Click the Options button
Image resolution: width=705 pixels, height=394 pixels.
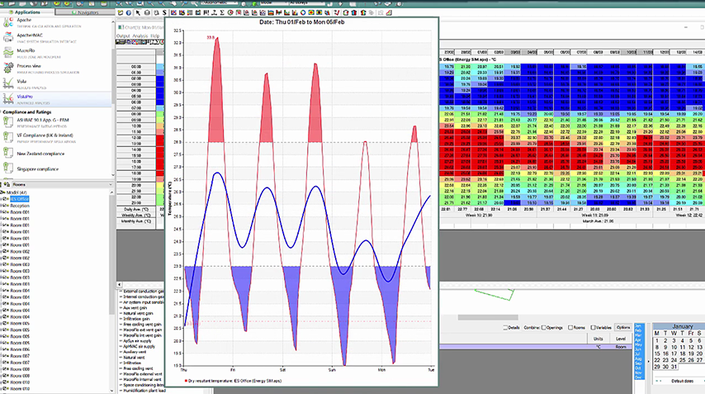click(623, 327)
